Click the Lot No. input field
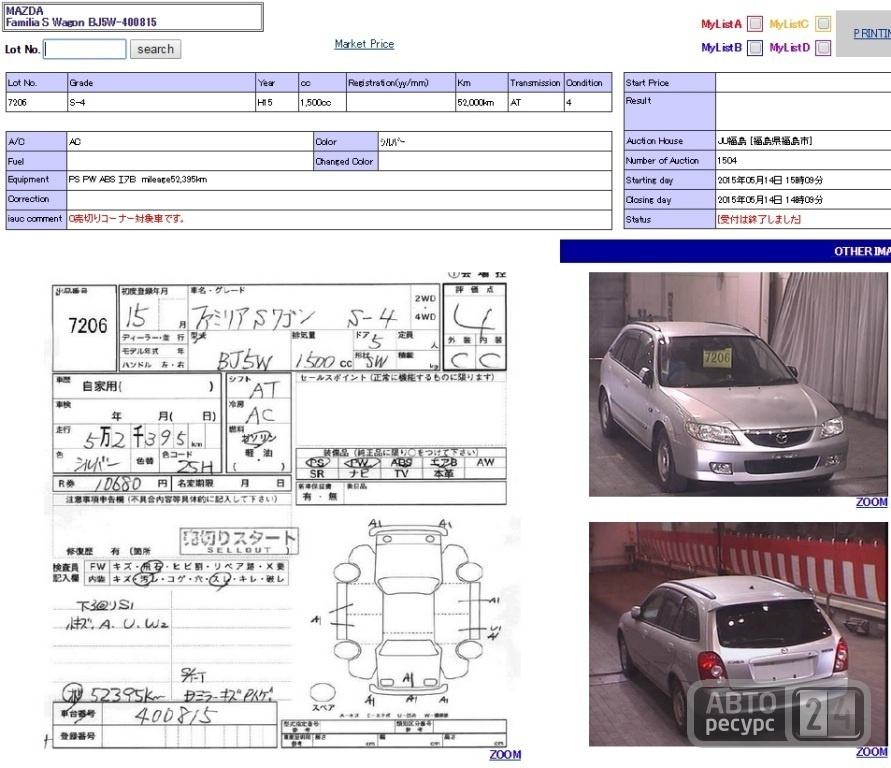 click(x=85, y=49)
